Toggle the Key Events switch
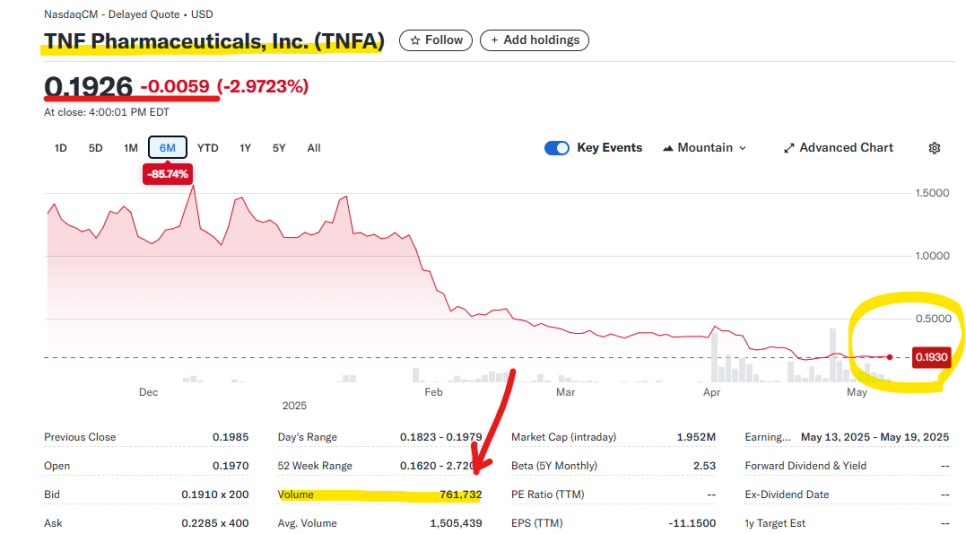 pyautogui.click(x=557, y=148)
